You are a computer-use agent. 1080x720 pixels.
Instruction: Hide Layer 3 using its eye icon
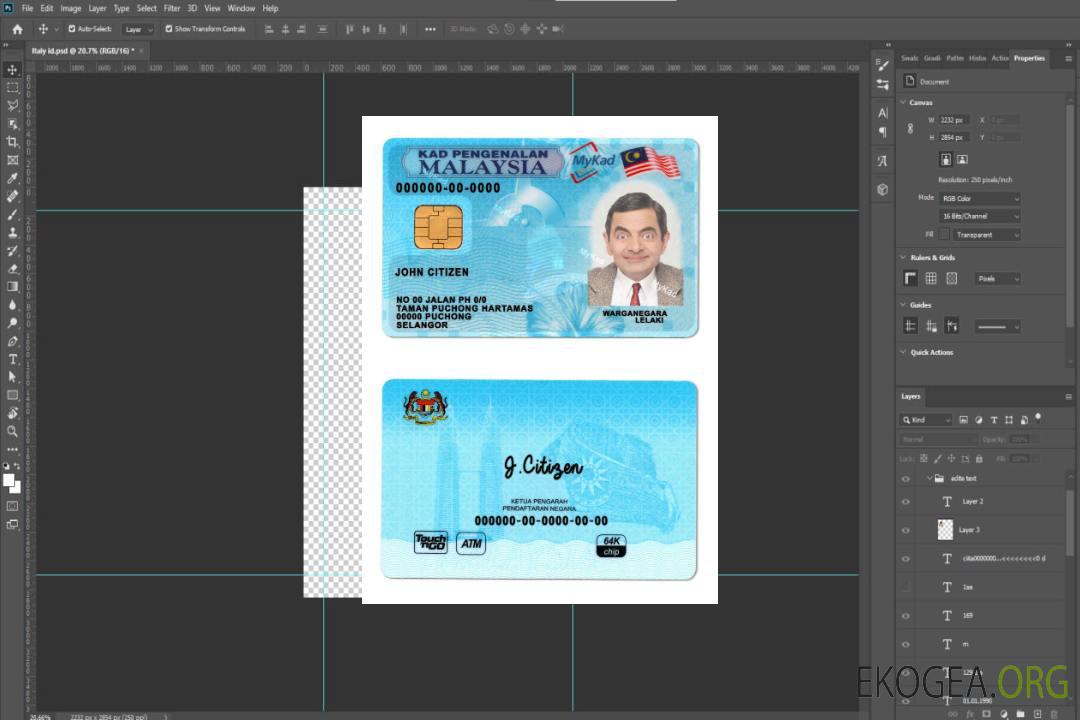click(x=906, y=531)
